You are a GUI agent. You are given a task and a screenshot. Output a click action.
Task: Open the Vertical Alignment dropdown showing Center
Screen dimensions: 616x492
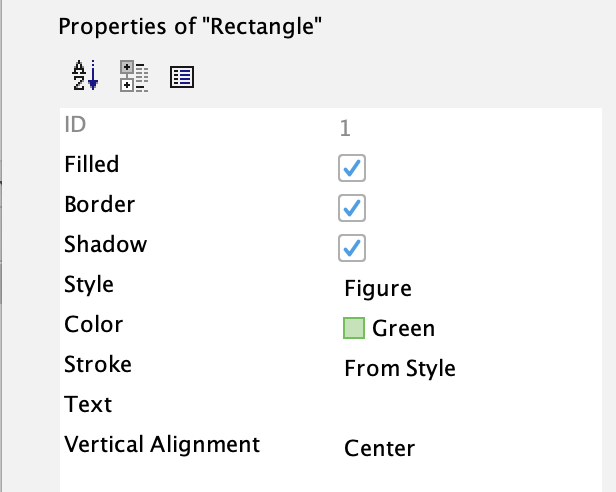(469, 448)
